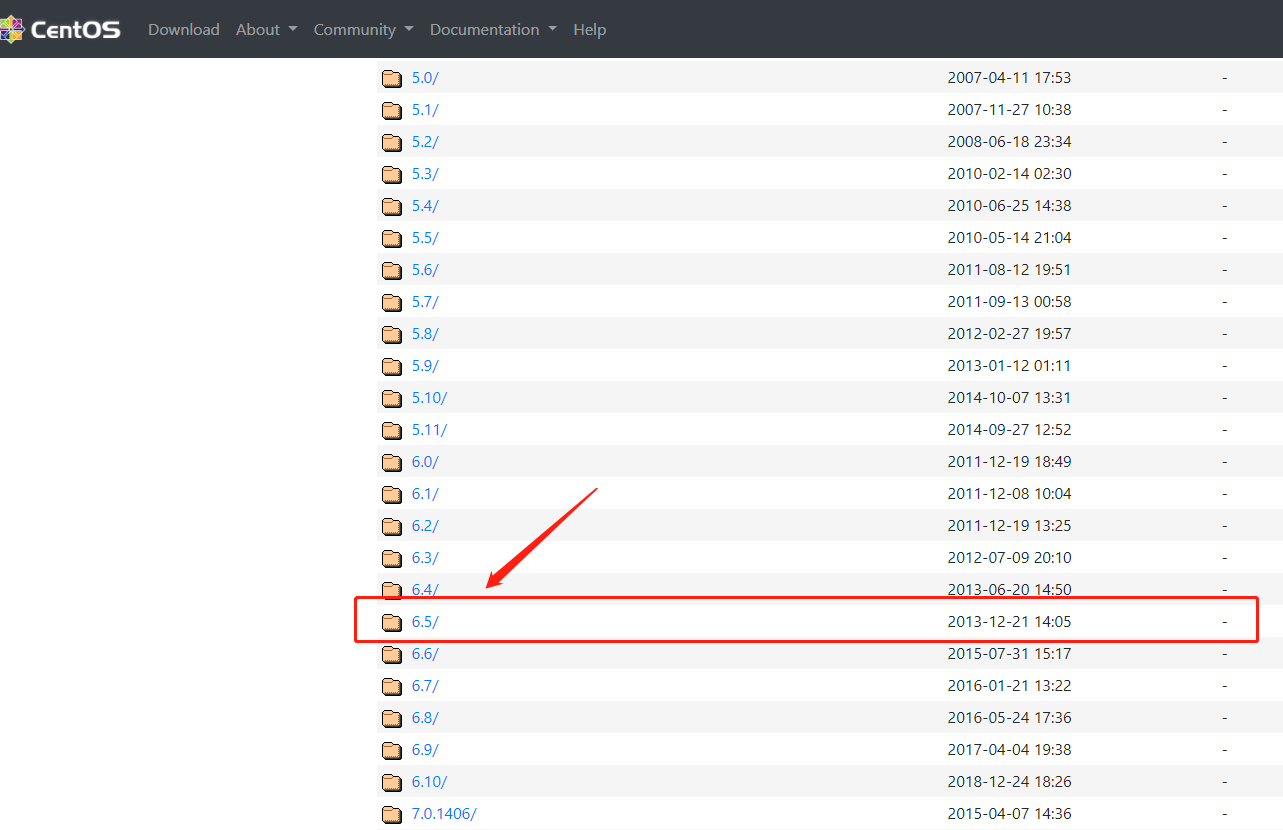Open the 6.4/ directory link
Viewport: 1283px width, 830px height.
(424, 589)
